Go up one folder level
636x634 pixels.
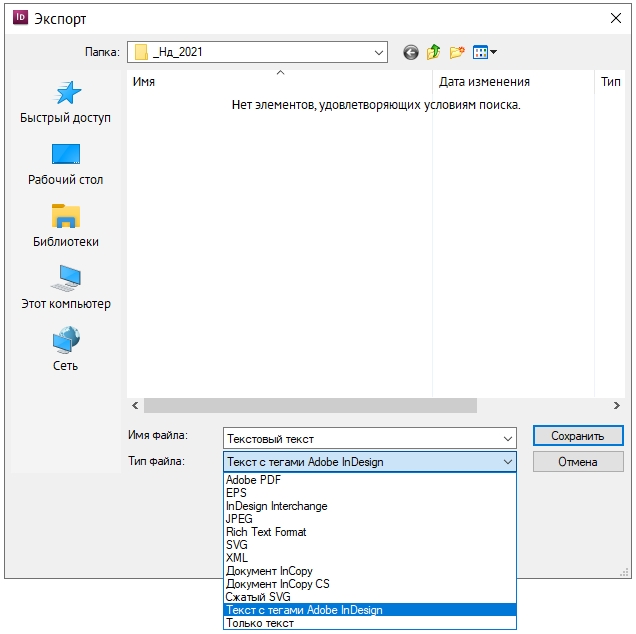coord(434,52)
